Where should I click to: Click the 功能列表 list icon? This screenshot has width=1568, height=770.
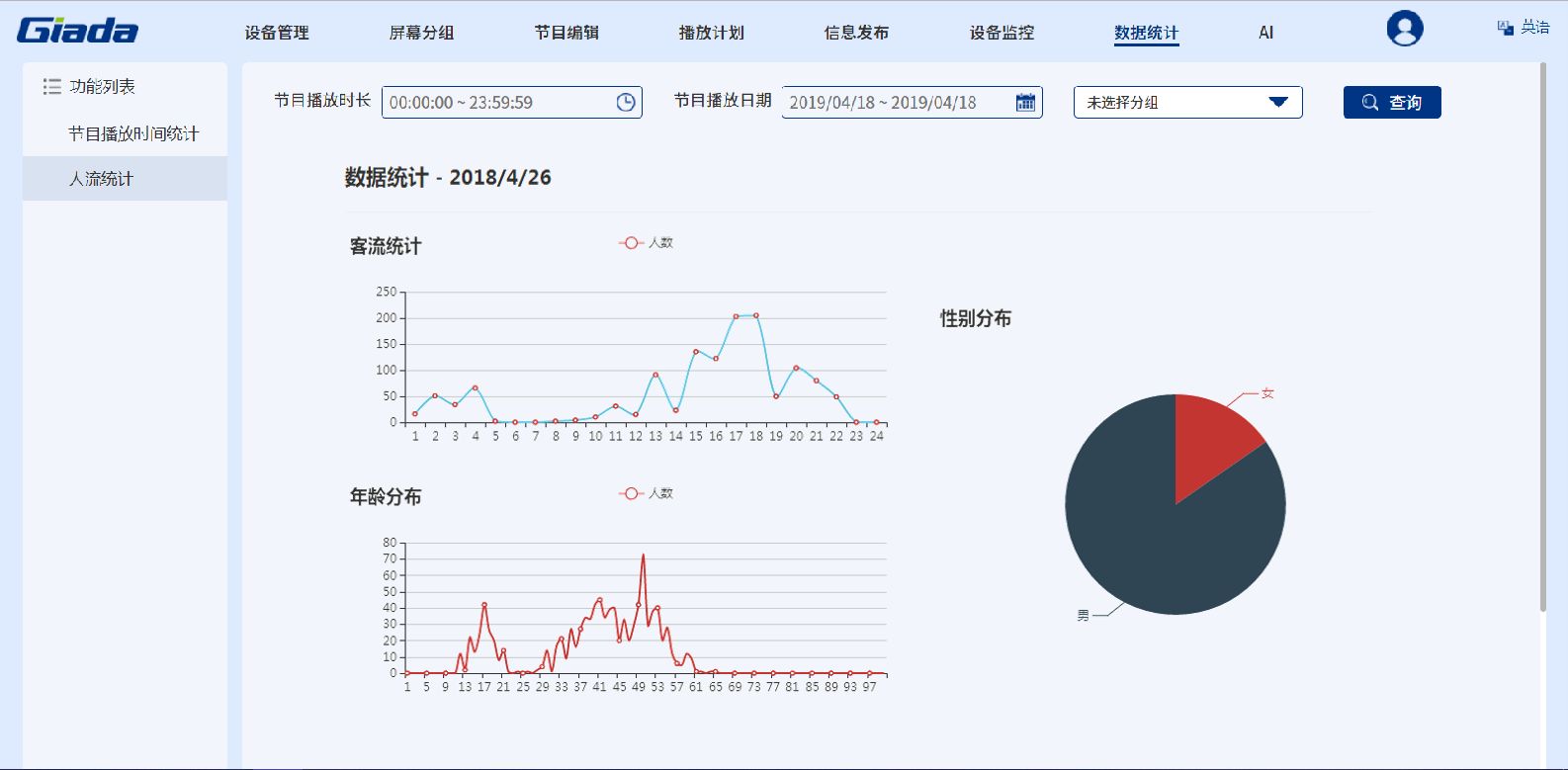coord(51,87)
